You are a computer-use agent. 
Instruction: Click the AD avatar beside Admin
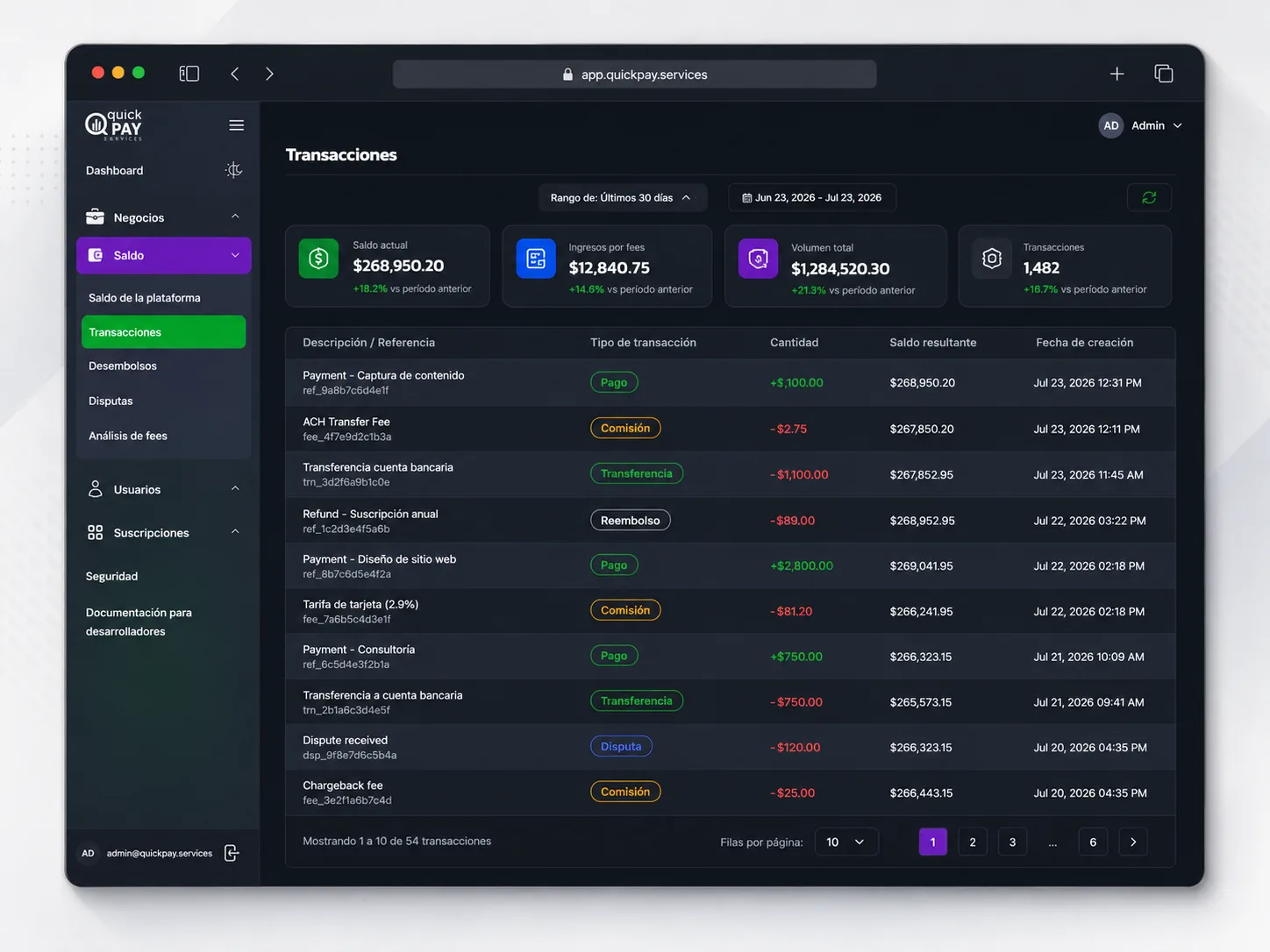1111,125
